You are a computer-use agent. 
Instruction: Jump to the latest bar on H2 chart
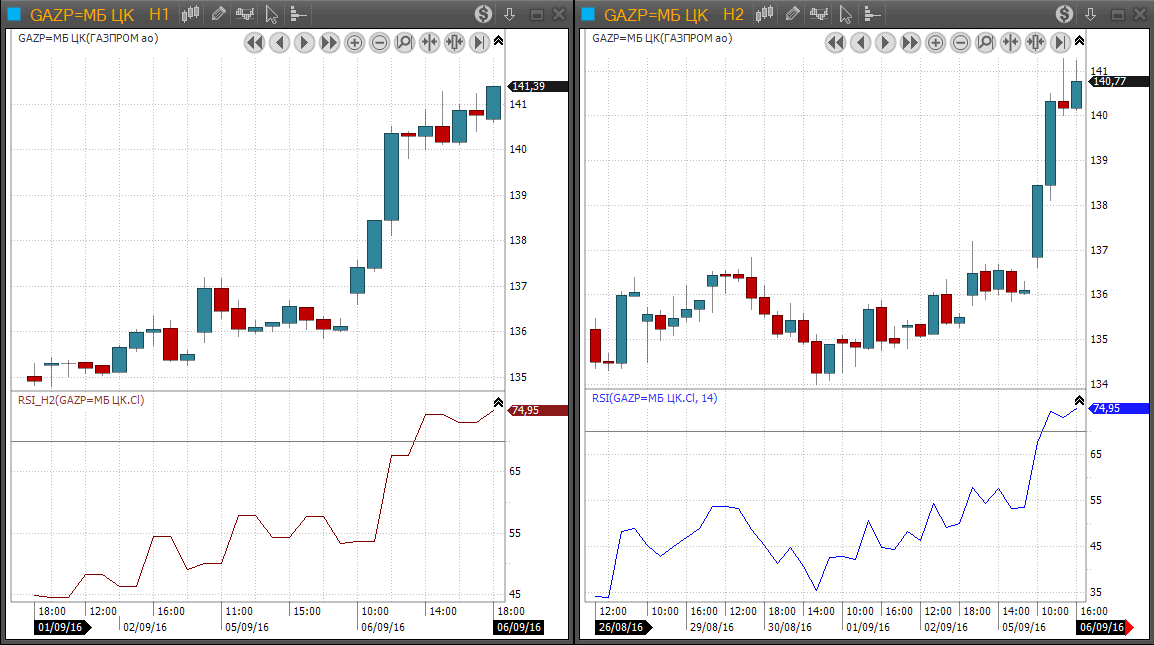pos(1059,42)
